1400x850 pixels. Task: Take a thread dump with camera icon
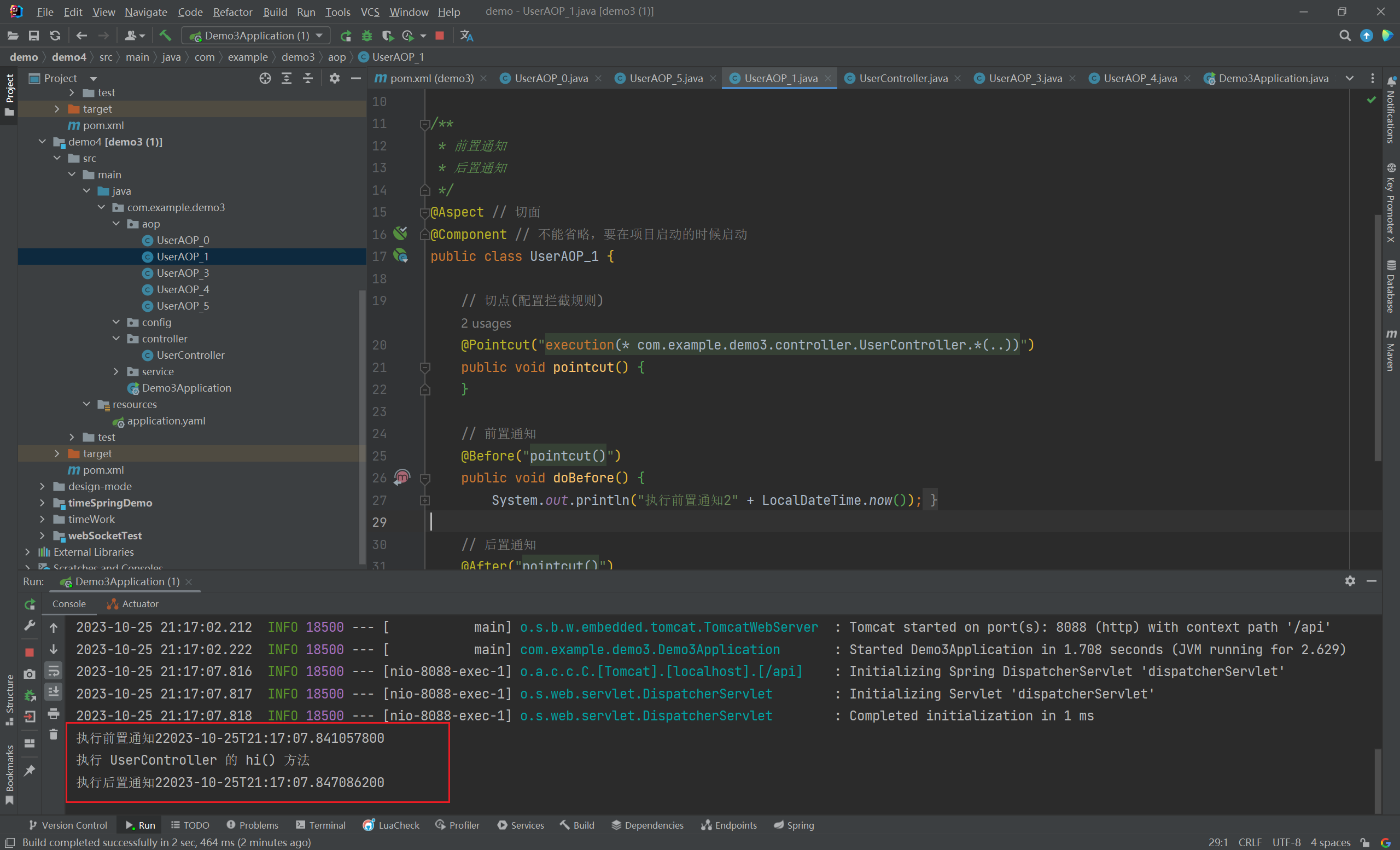click(x=30, y=674)
